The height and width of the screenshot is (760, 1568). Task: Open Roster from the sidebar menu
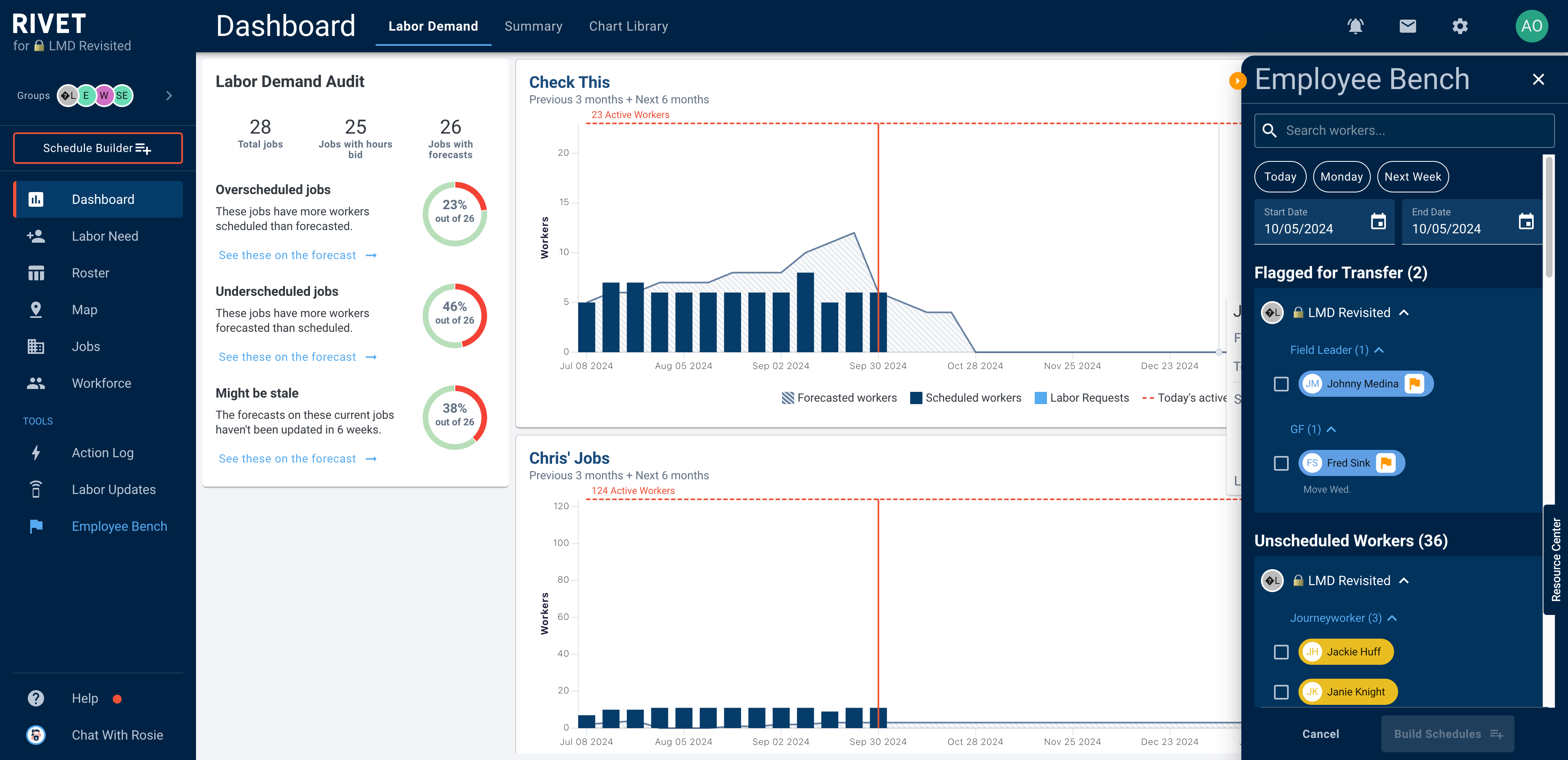[98, 273]
